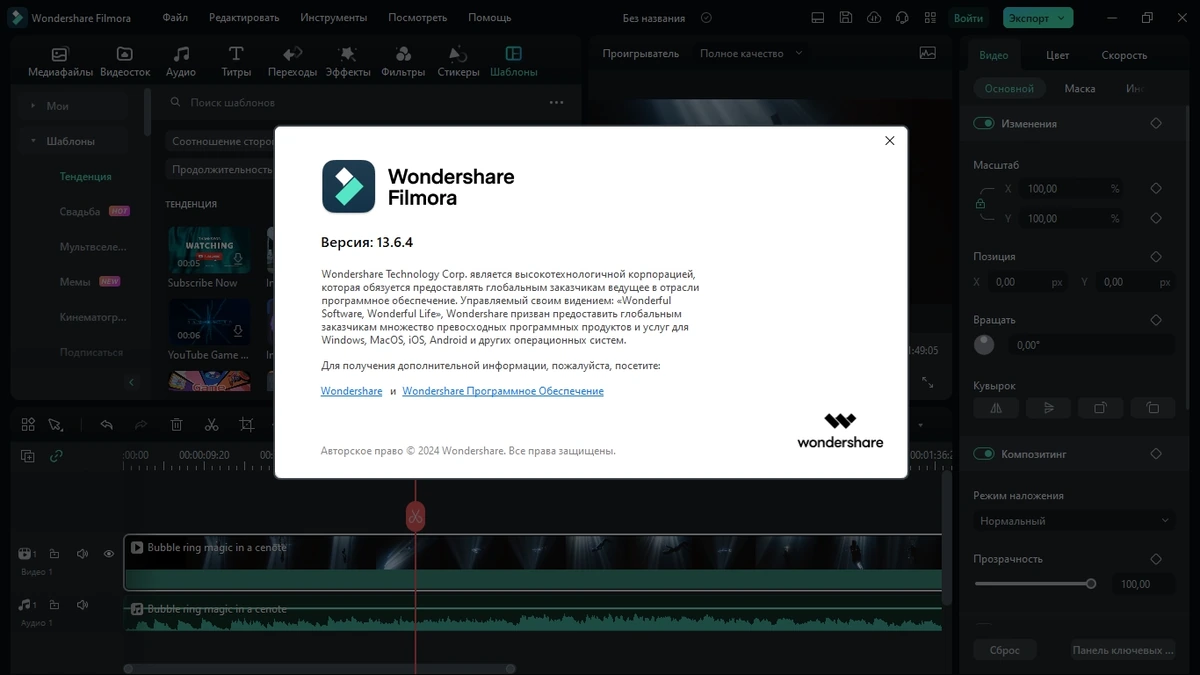Open the Файл menu

pyautogui.click(x=175, y=18)
